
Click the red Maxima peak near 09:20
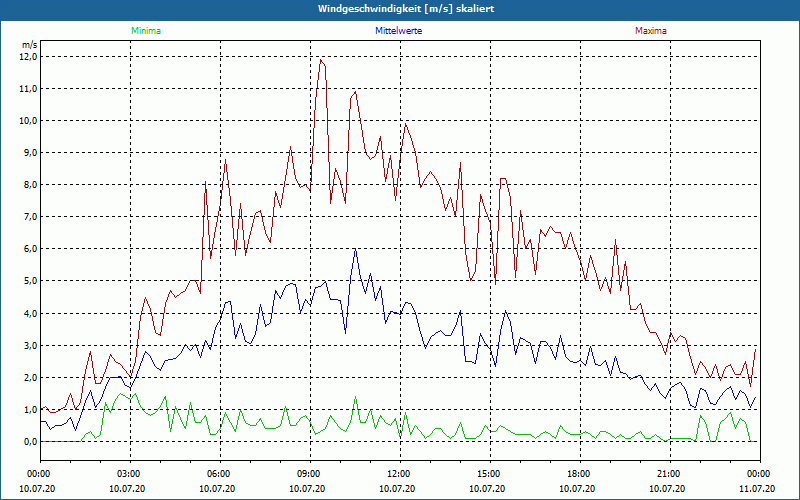tap(320, 60)
